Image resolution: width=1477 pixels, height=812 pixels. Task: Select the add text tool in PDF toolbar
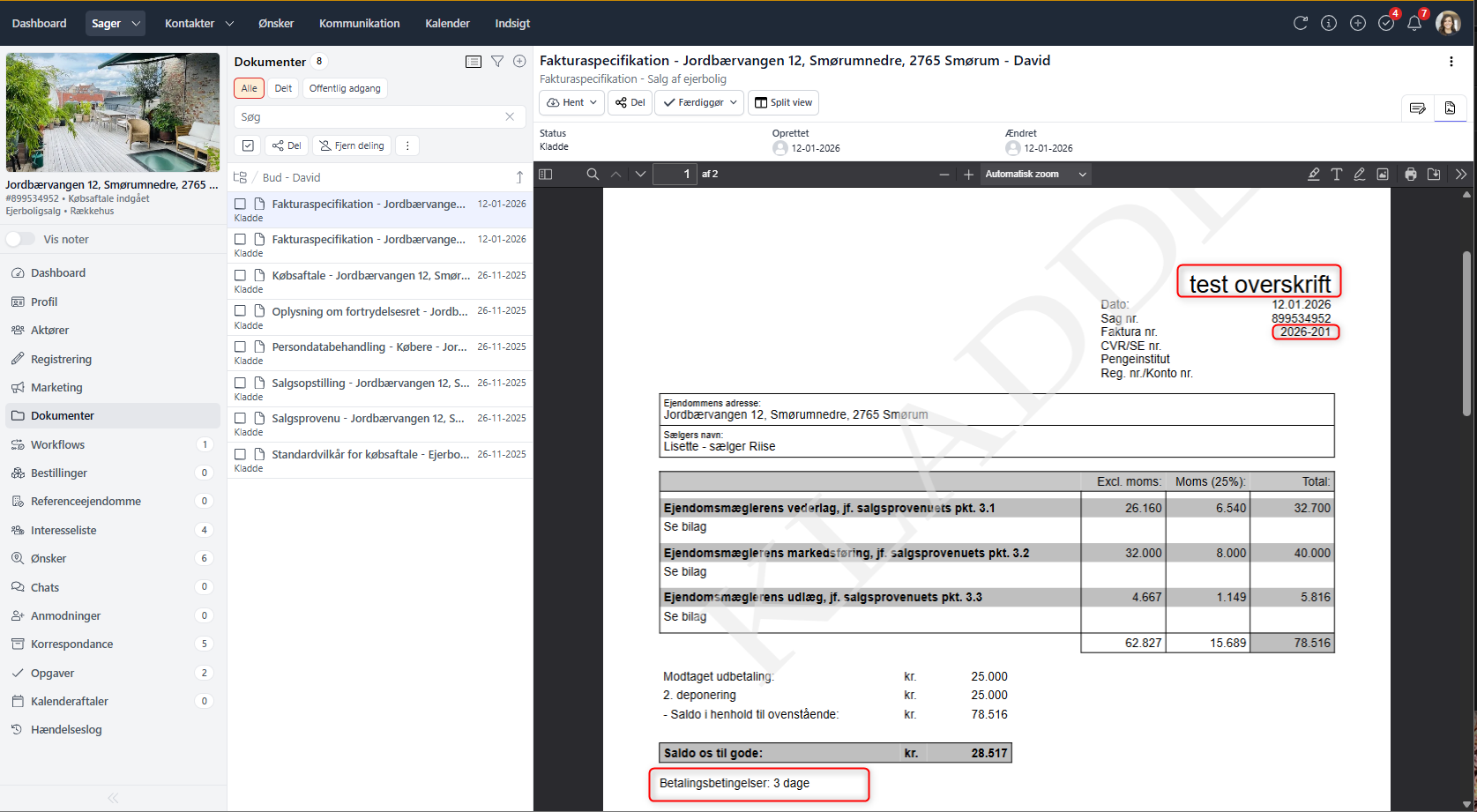click(x=1337, y=175)
